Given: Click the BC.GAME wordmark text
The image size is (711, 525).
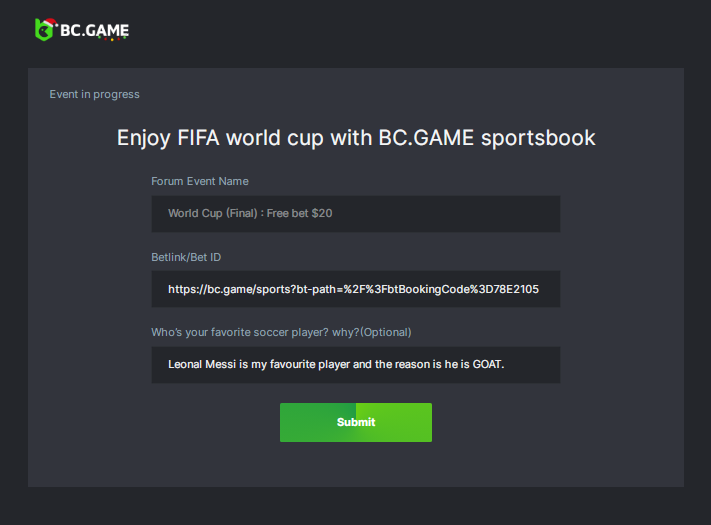Looking at the screenshot, I should point(95,31).
